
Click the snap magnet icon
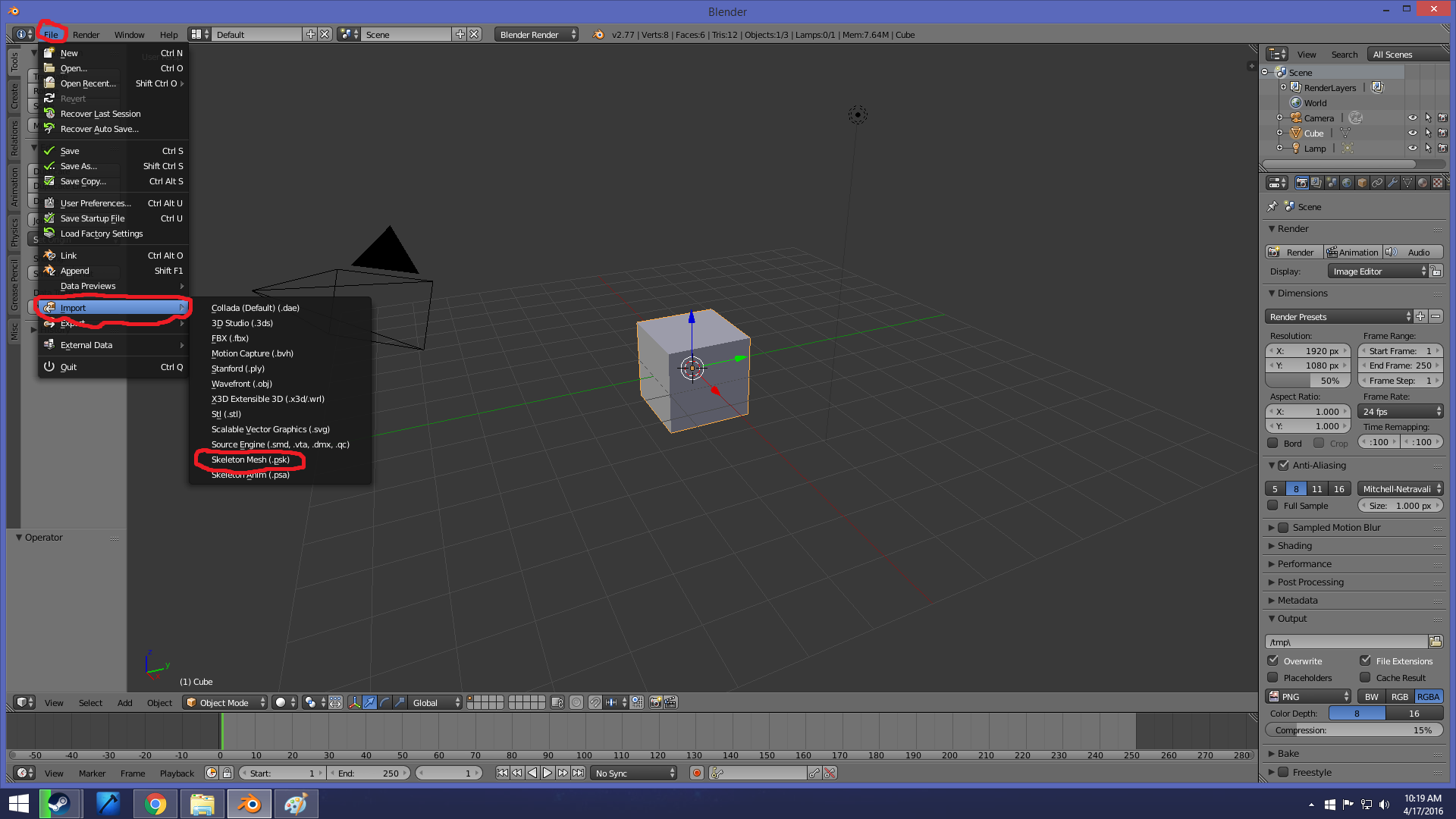coord(595,702)
